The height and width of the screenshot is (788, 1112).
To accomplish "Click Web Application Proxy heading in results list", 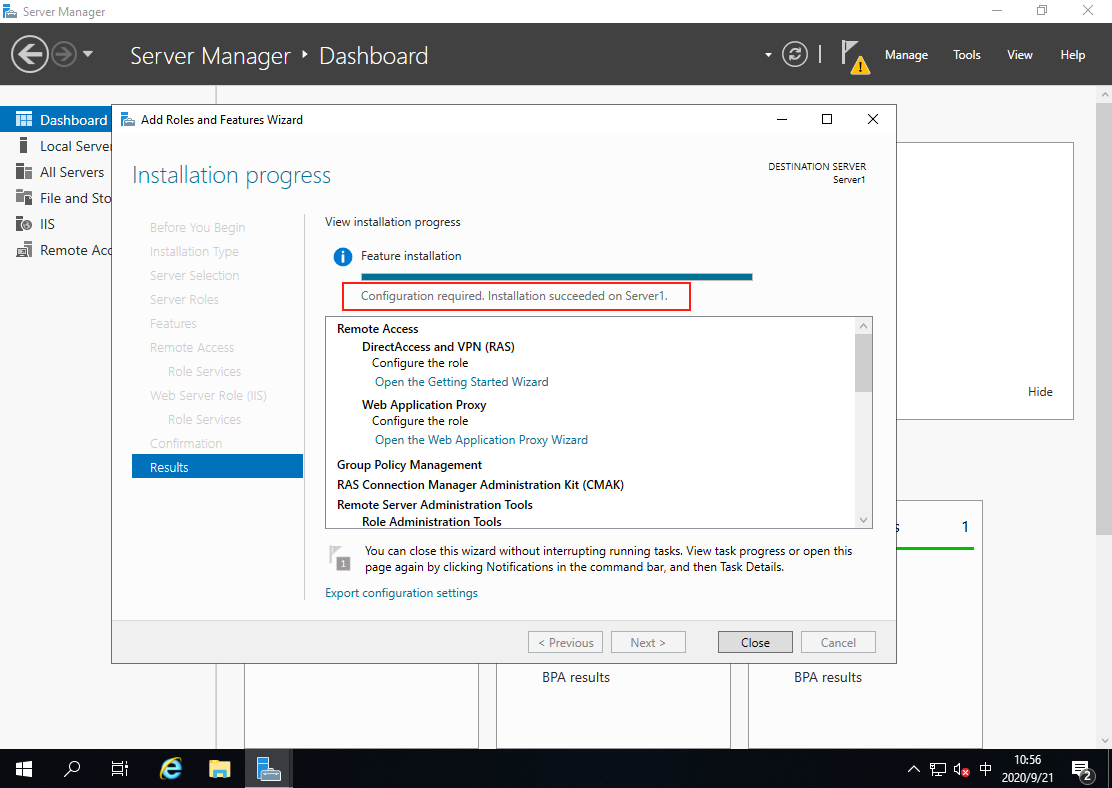I will [x=424, y=404].
